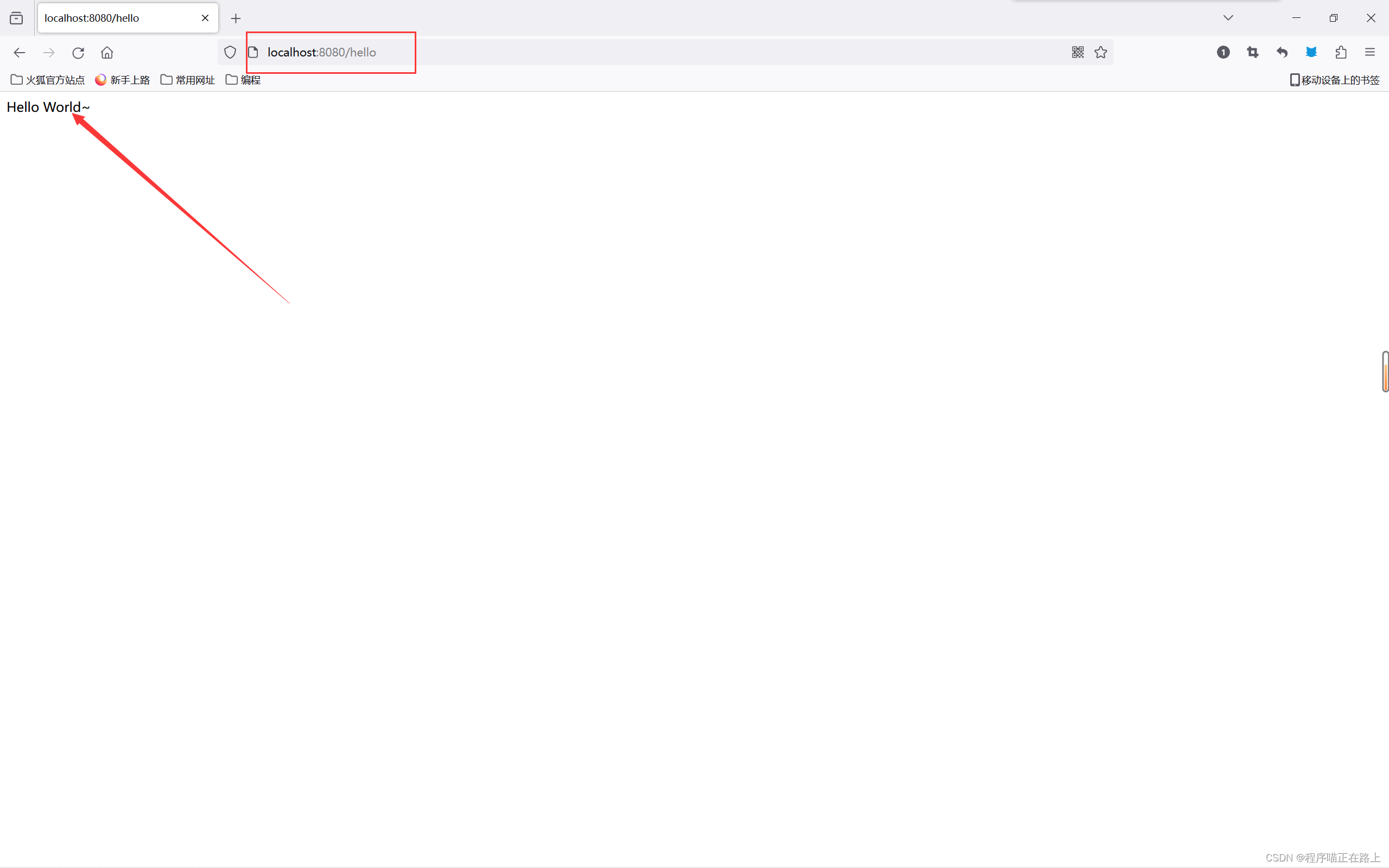Image resolution: width=1389 pixels, height=868 pixels.
Task: Select the localhost:8080/hello tab
Action: pos(115,18)
